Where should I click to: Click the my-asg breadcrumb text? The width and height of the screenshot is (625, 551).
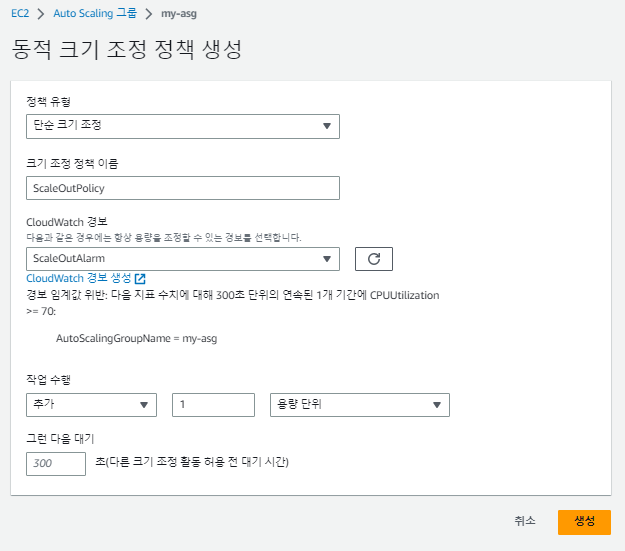179,14
